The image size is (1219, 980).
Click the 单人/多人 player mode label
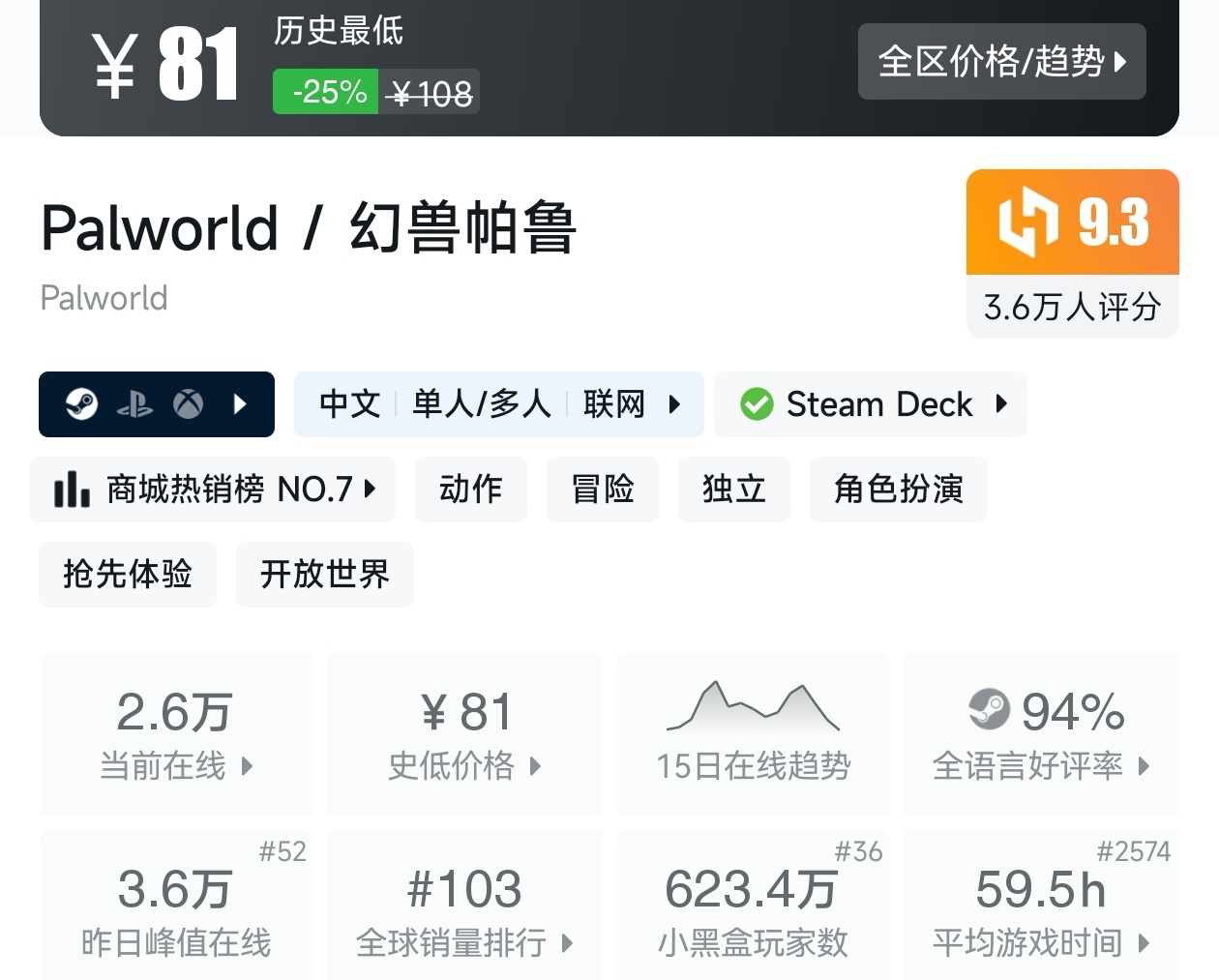click(481, 403)
